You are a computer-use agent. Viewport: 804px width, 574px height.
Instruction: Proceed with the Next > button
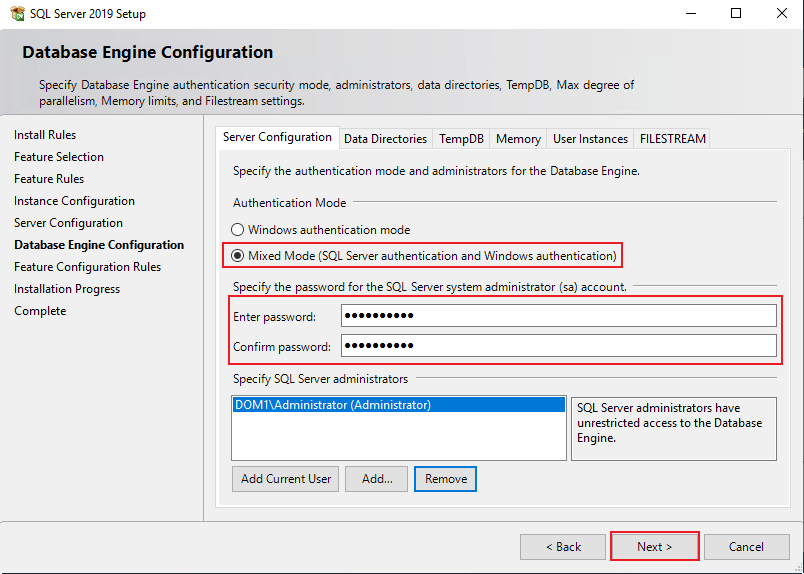654,547
